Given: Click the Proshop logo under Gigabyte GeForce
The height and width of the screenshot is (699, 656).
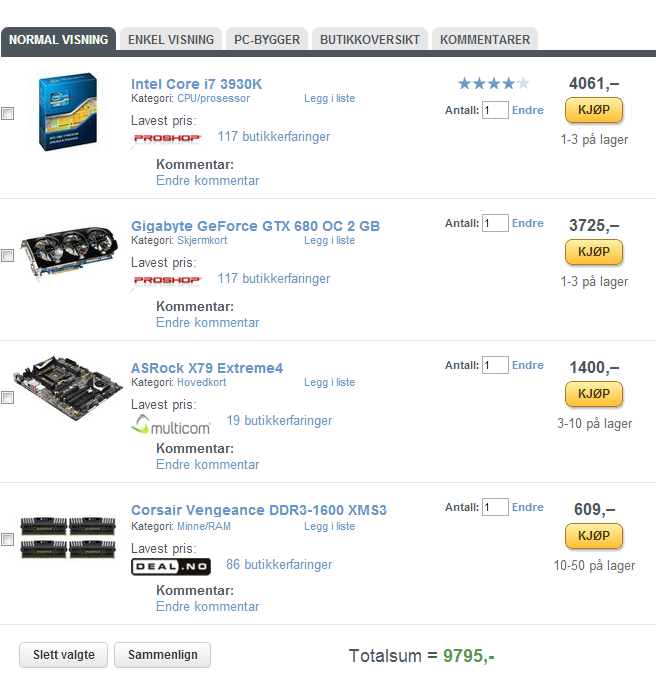Looking at the screenshot, I should [x=168, y=280].
